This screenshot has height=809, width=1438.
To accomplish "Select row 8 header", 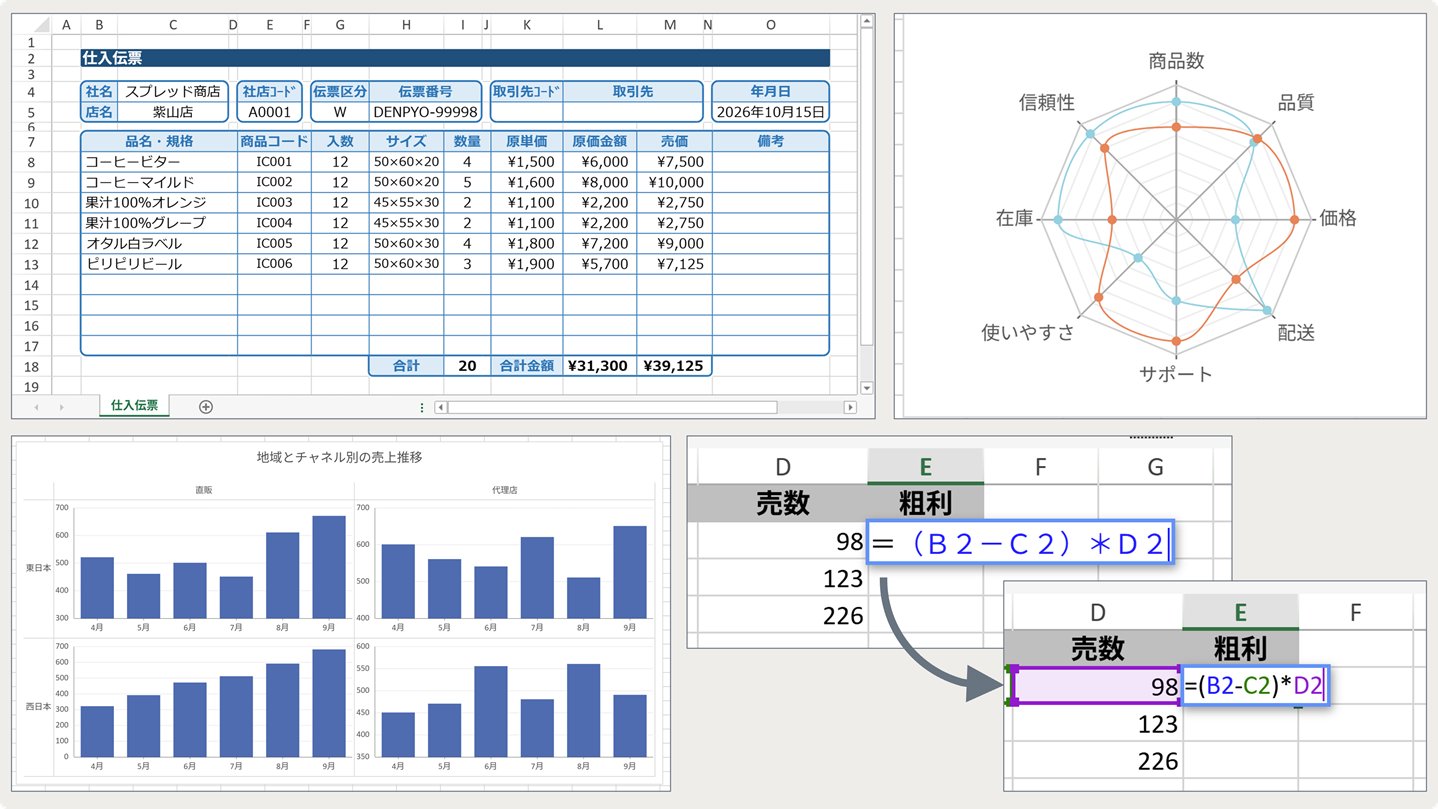I will click(x=32, y=162).
